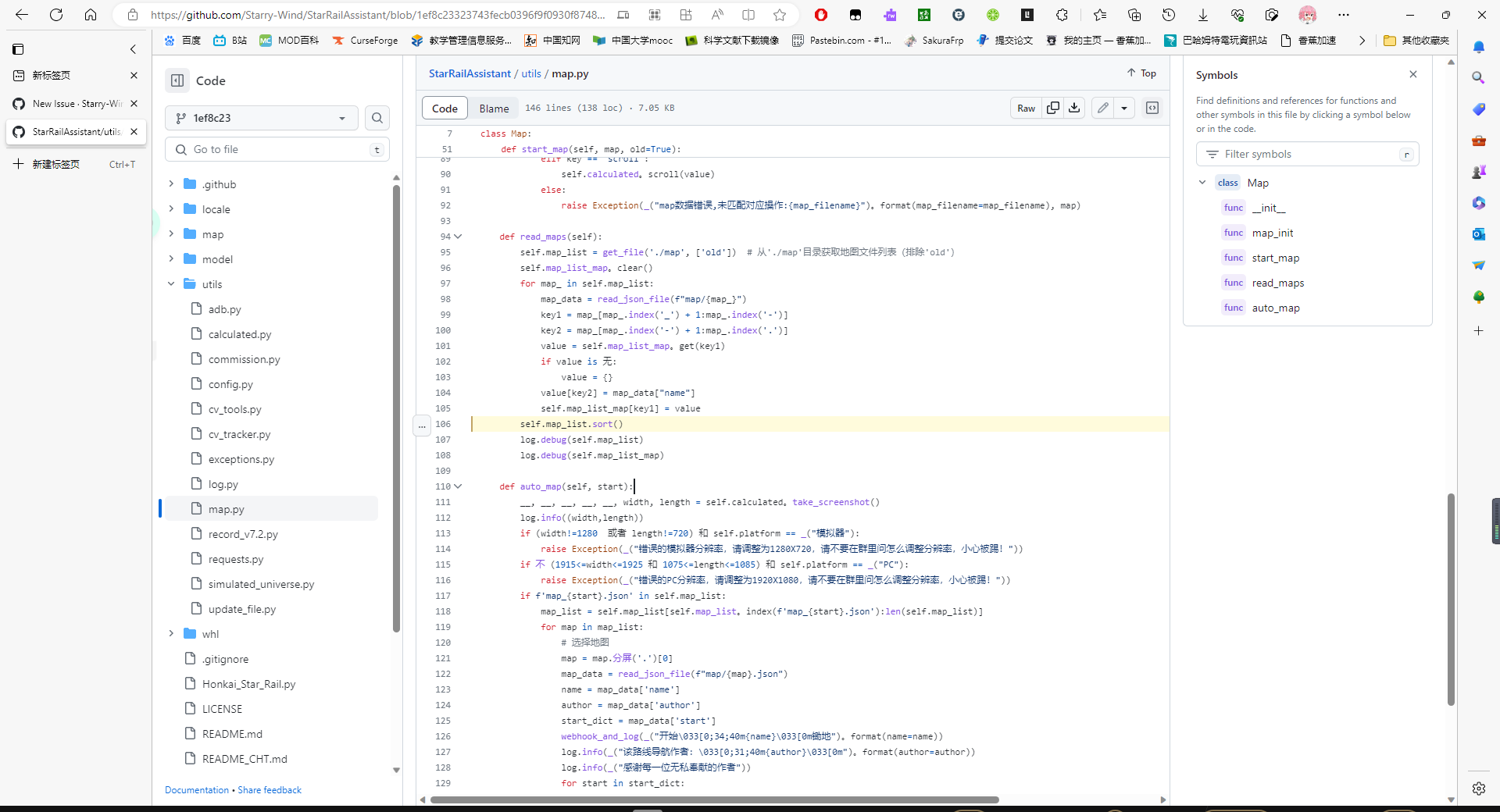This screenshot has height=812, width=1500.
Task: Collapse the auto_map function fold arrow
Action: pos(457,486)
